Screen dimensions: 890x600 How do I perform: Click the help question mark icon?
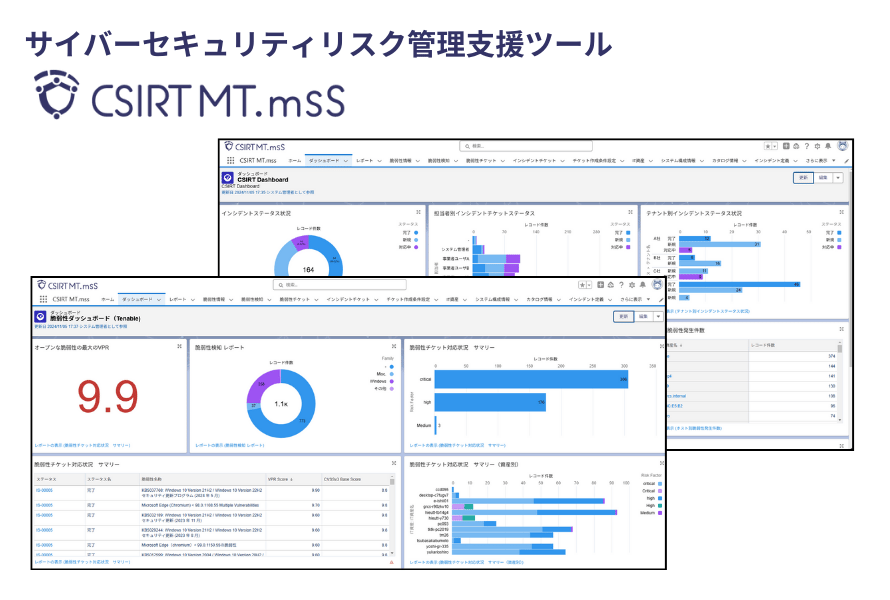(621, 284)
